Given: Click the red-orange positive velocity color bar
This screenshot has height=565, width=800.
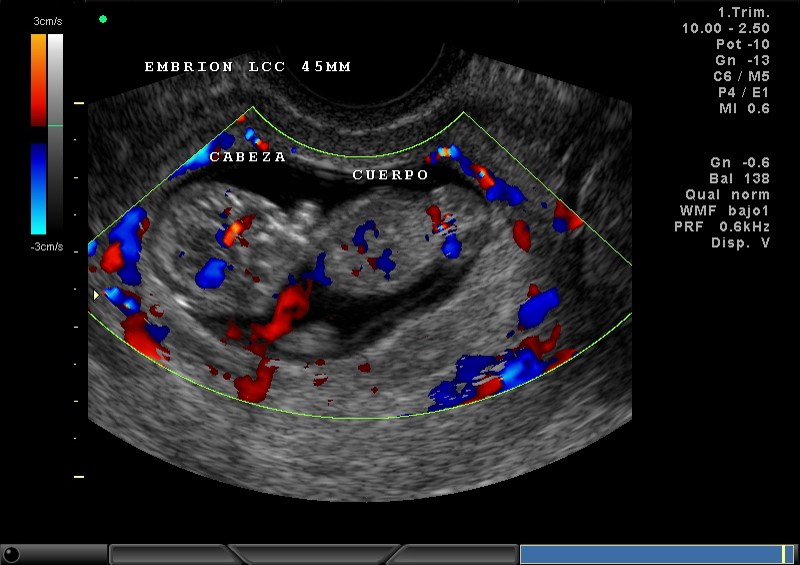Looking at the screenshot, I should point(38,80).
